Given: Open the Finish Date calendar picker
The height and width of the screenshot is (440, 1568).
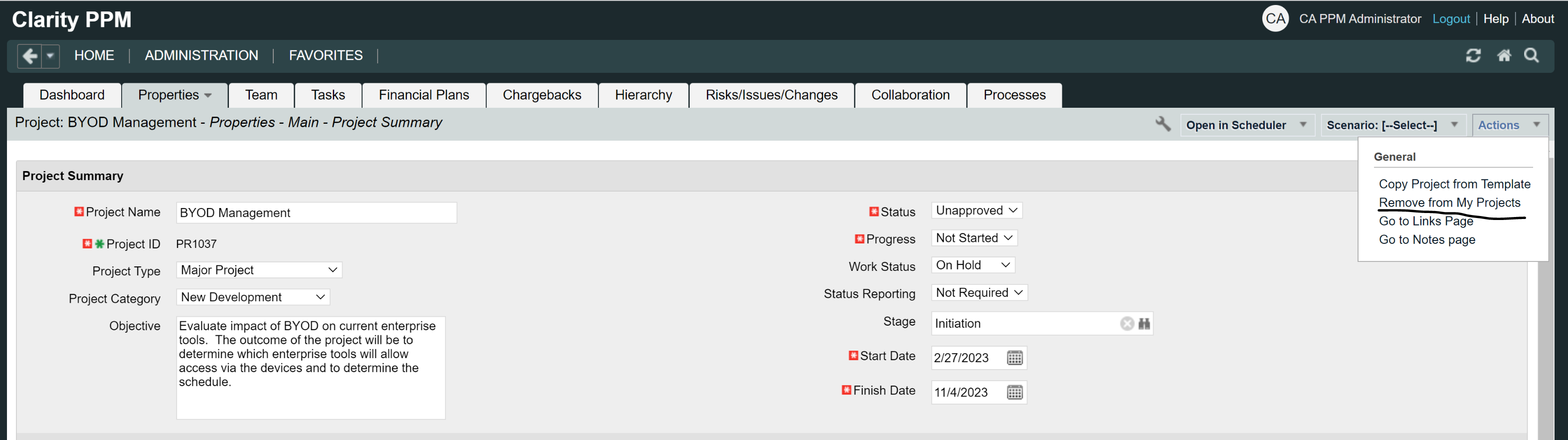Looking at the screenshot, I should pyautogui.click(x=1015, y=393).
